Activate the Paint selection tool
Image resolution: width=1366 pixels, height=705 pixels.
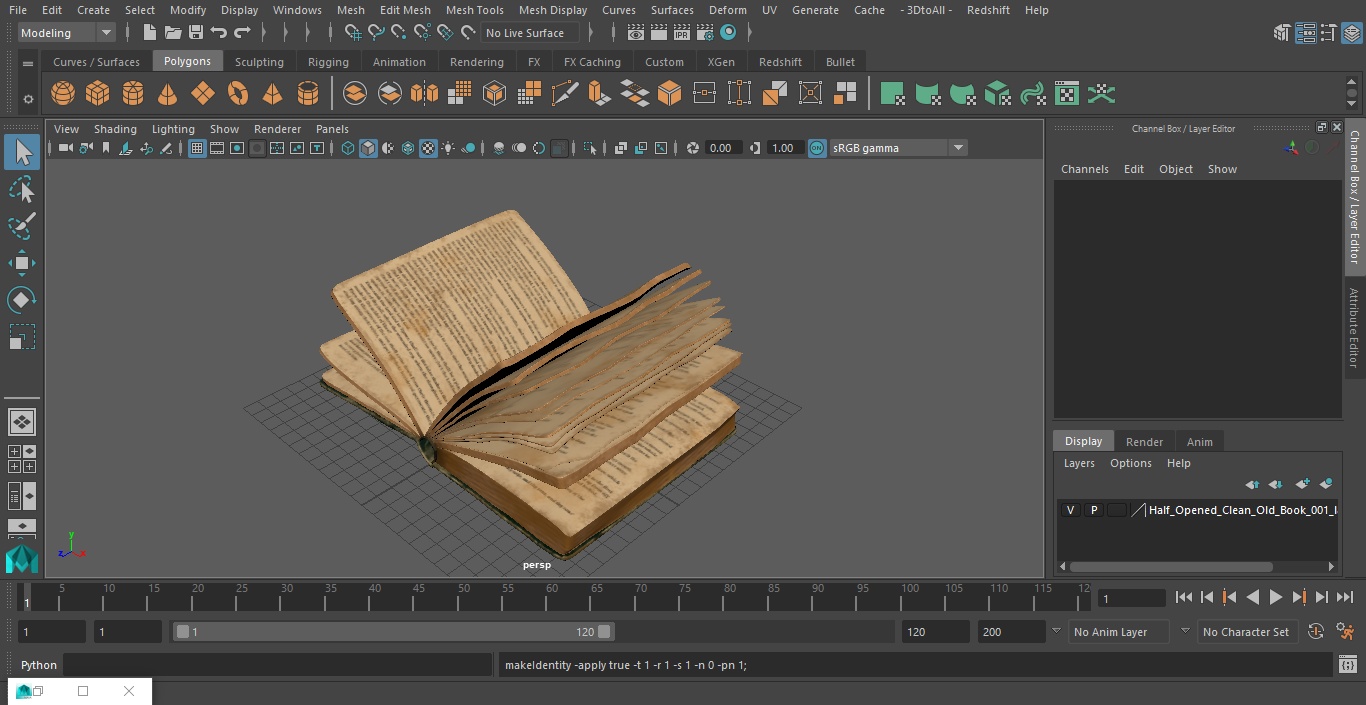point(22,226)
